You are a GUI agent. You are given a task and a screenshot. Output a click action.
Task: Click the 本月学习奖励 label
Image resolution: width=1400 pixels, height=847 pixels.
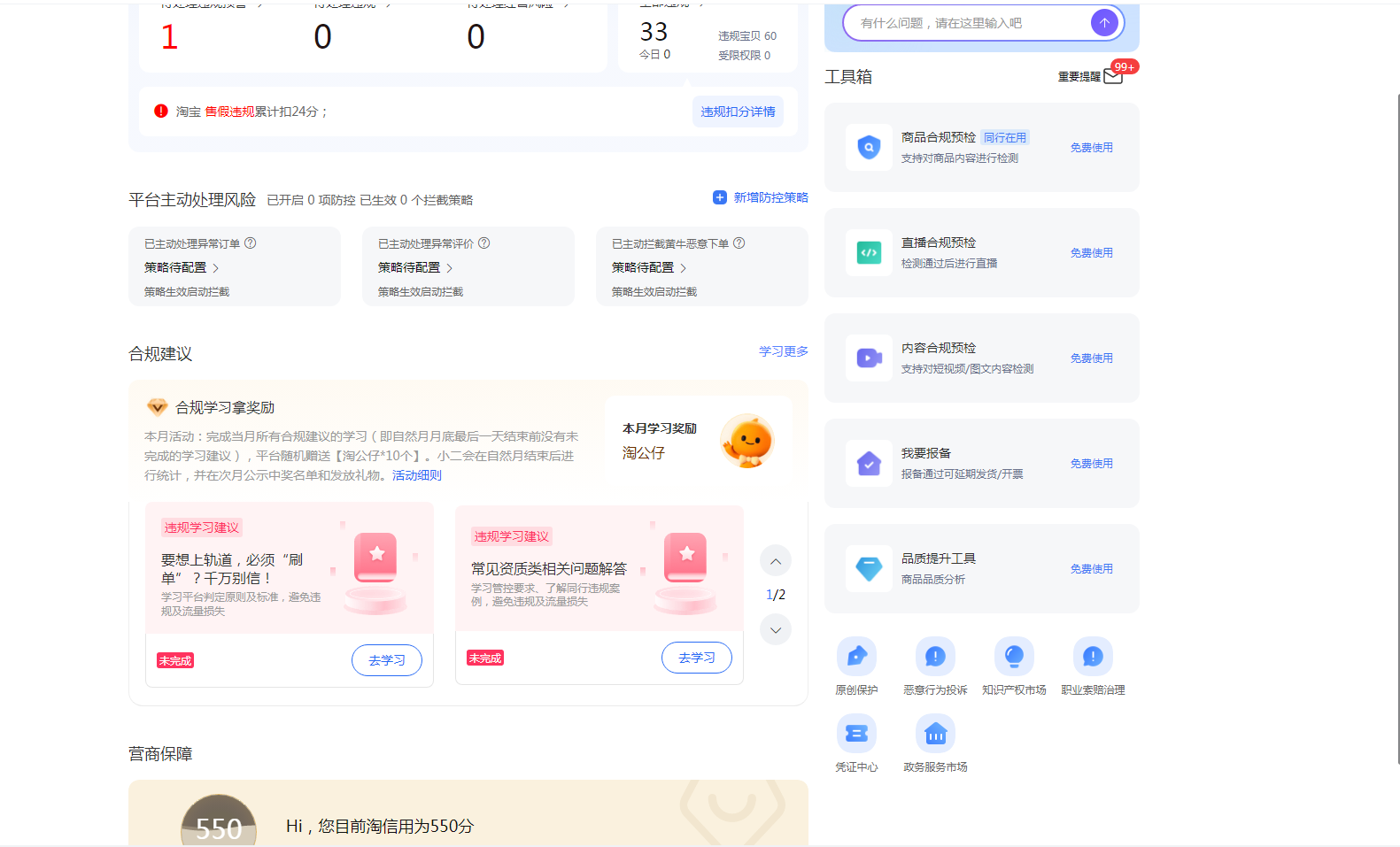coord(660,428)
